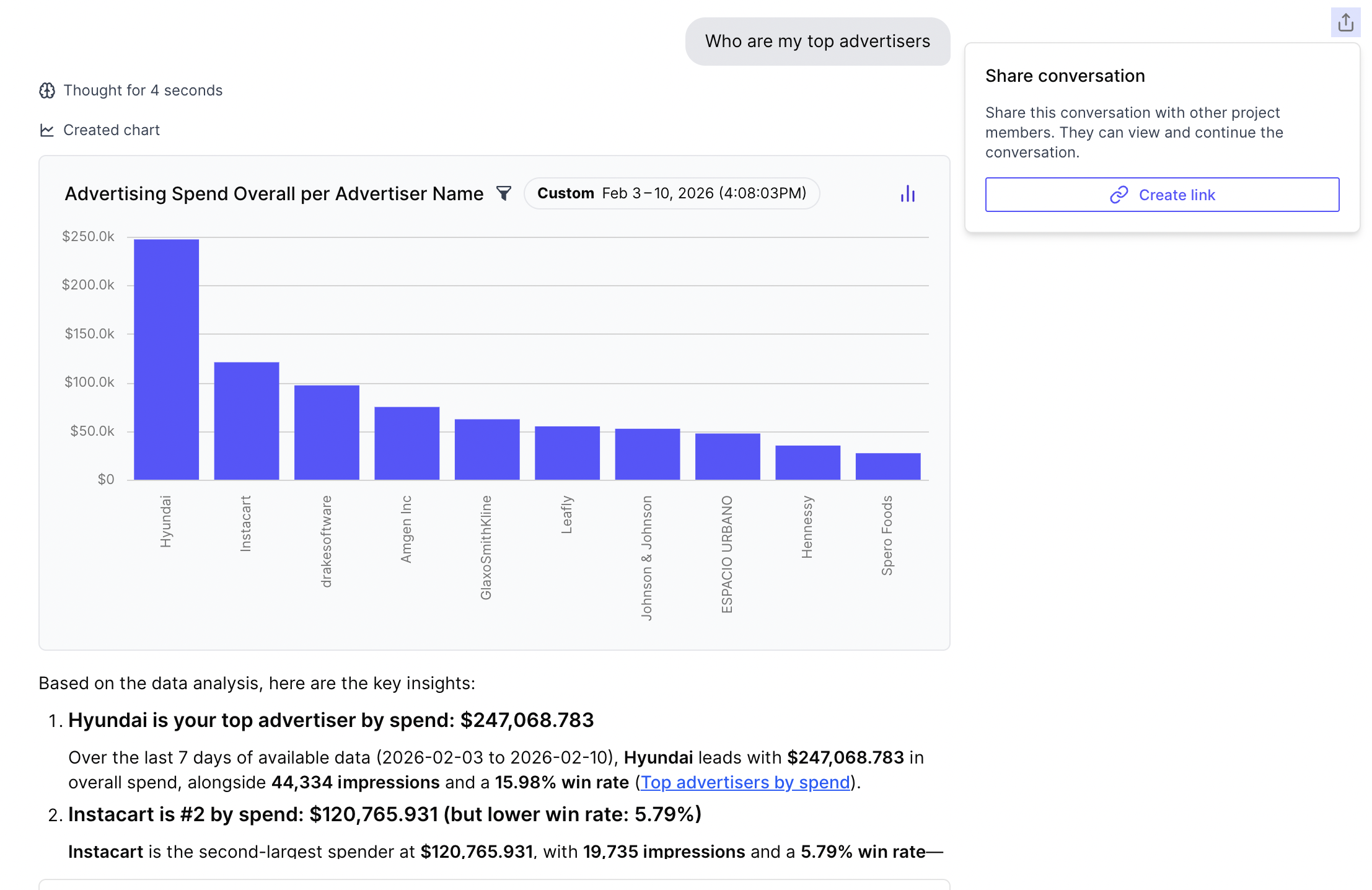Expand the Created chart step

tap(112, 130)
